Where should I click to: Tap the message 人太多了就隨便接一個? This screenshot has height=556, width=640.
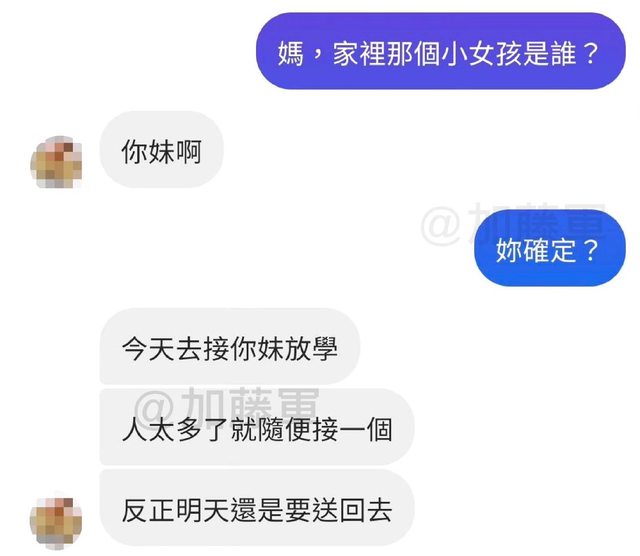257,427
